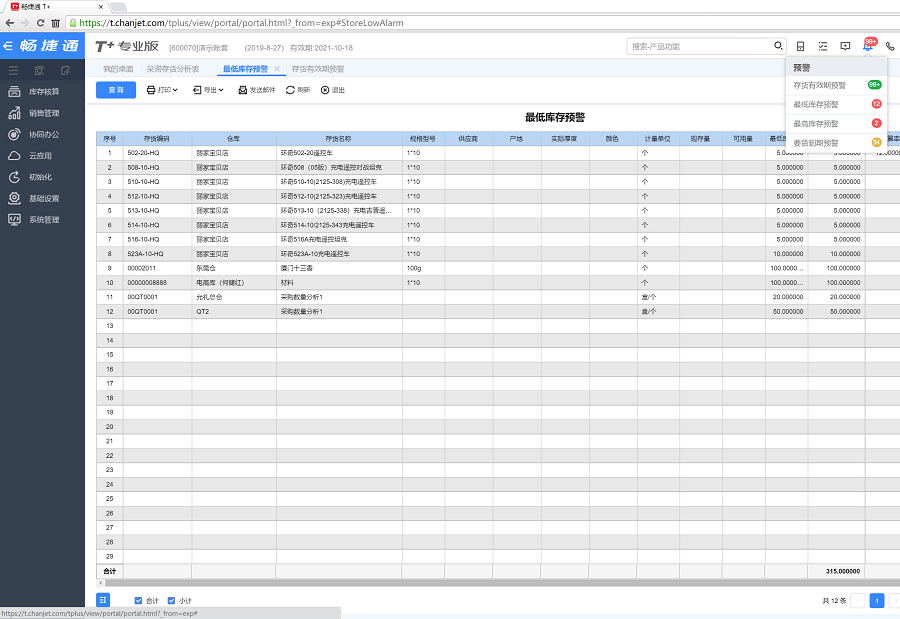Select 存货有效期预警 in the alert popup

pyautogui.click(x=836, y=85)
